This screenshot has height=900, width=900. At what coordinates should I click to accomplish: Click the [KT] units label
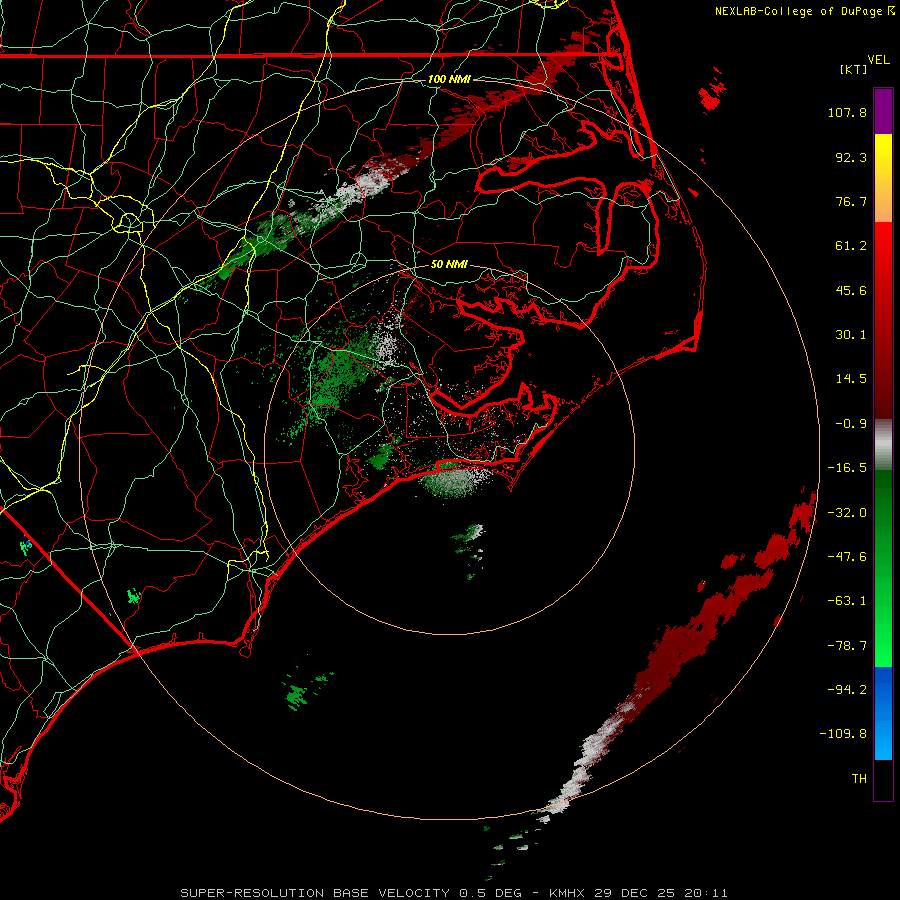[854, 69]
